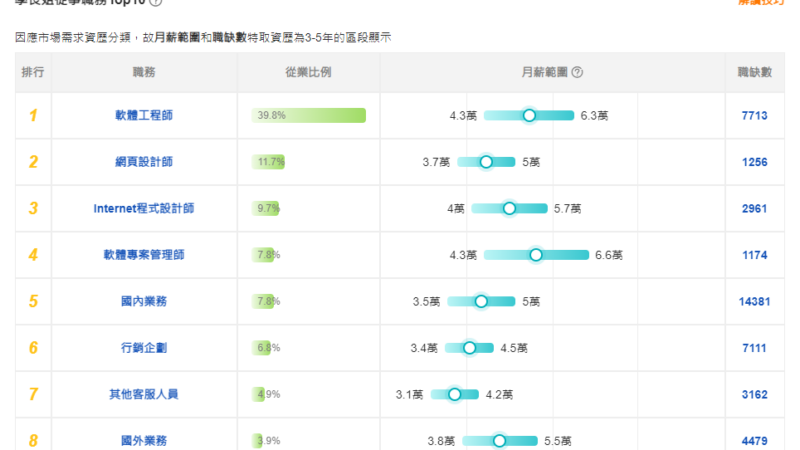Click the 39.8% employment ratio bar

308,116
